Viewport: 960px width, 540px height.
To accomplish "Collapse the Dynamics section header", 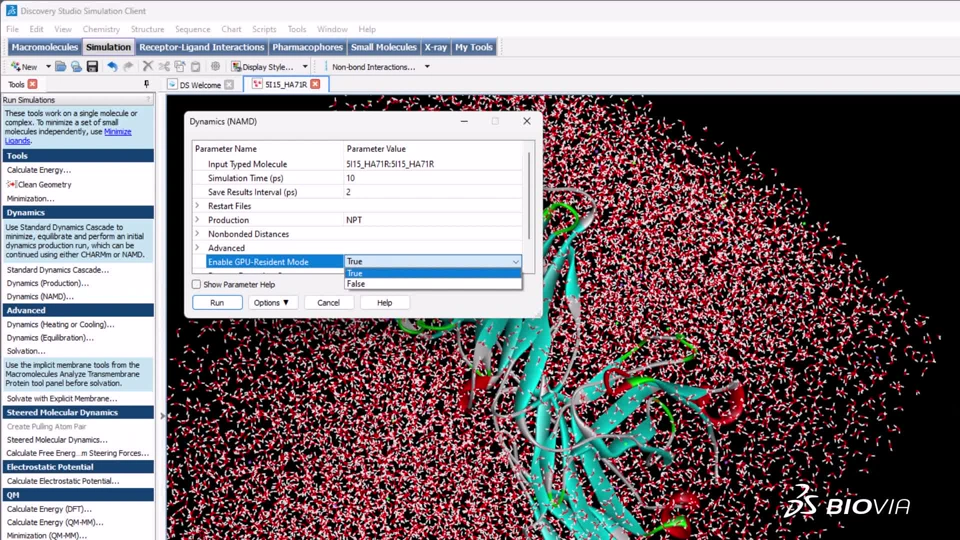I will coord(78,212).
